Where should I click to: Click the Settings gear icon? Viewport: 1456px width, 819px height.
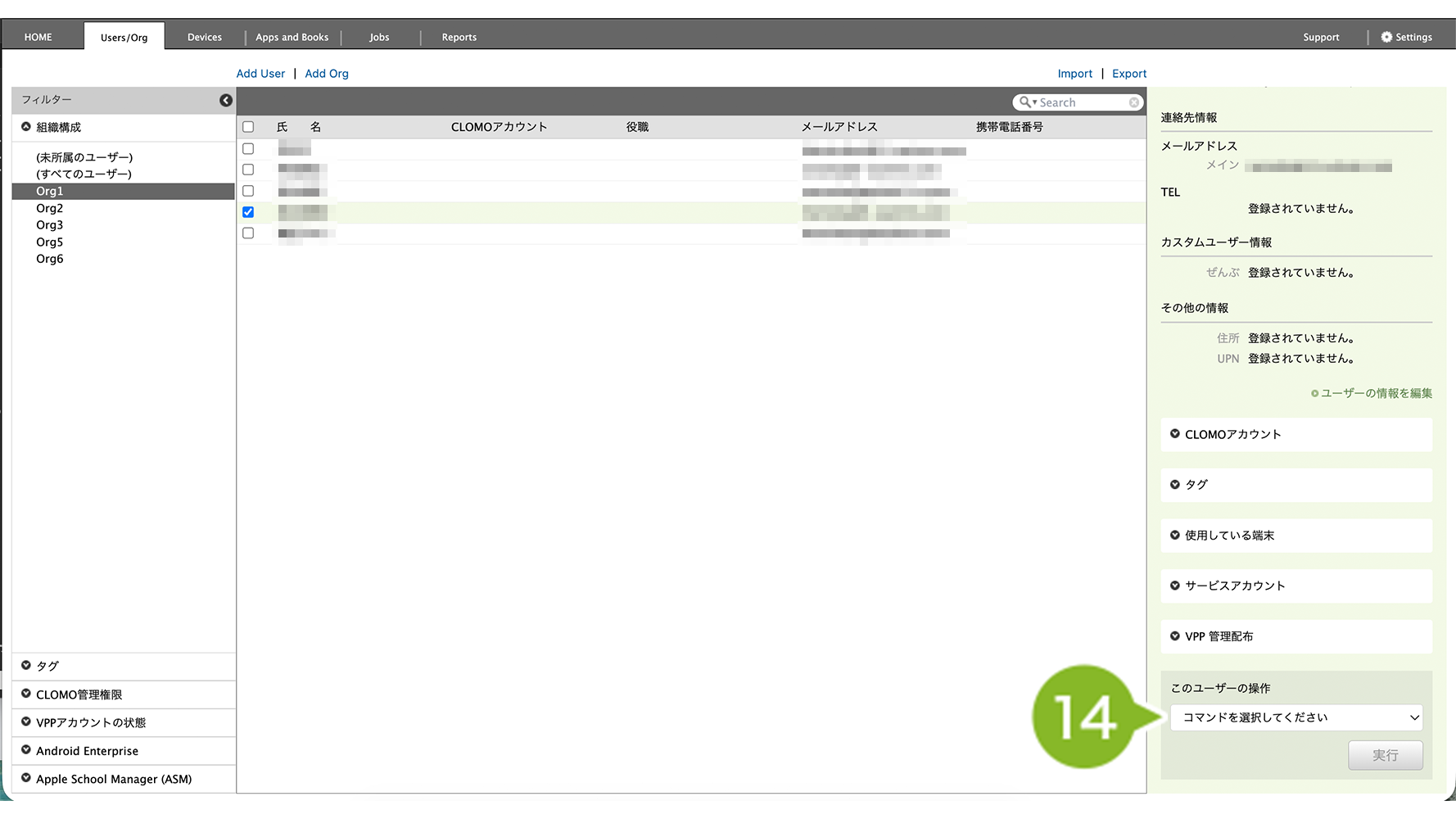[x=1386, y=37]
